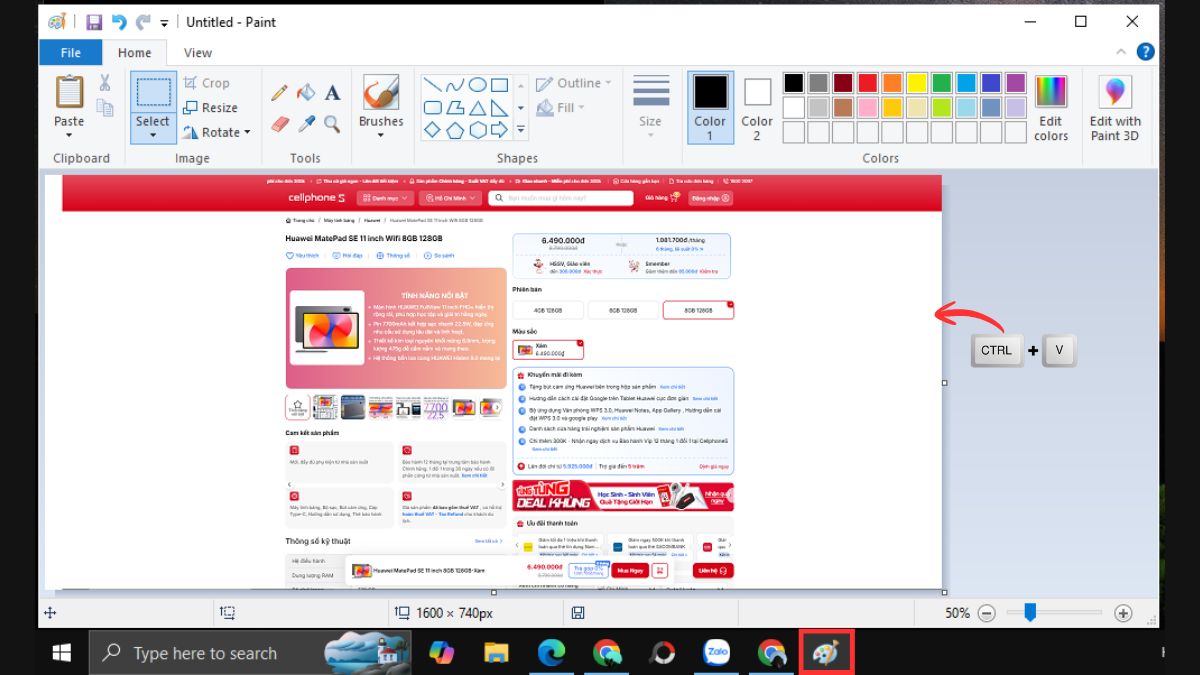Open the Rotate dropdown

pos(217,132)
